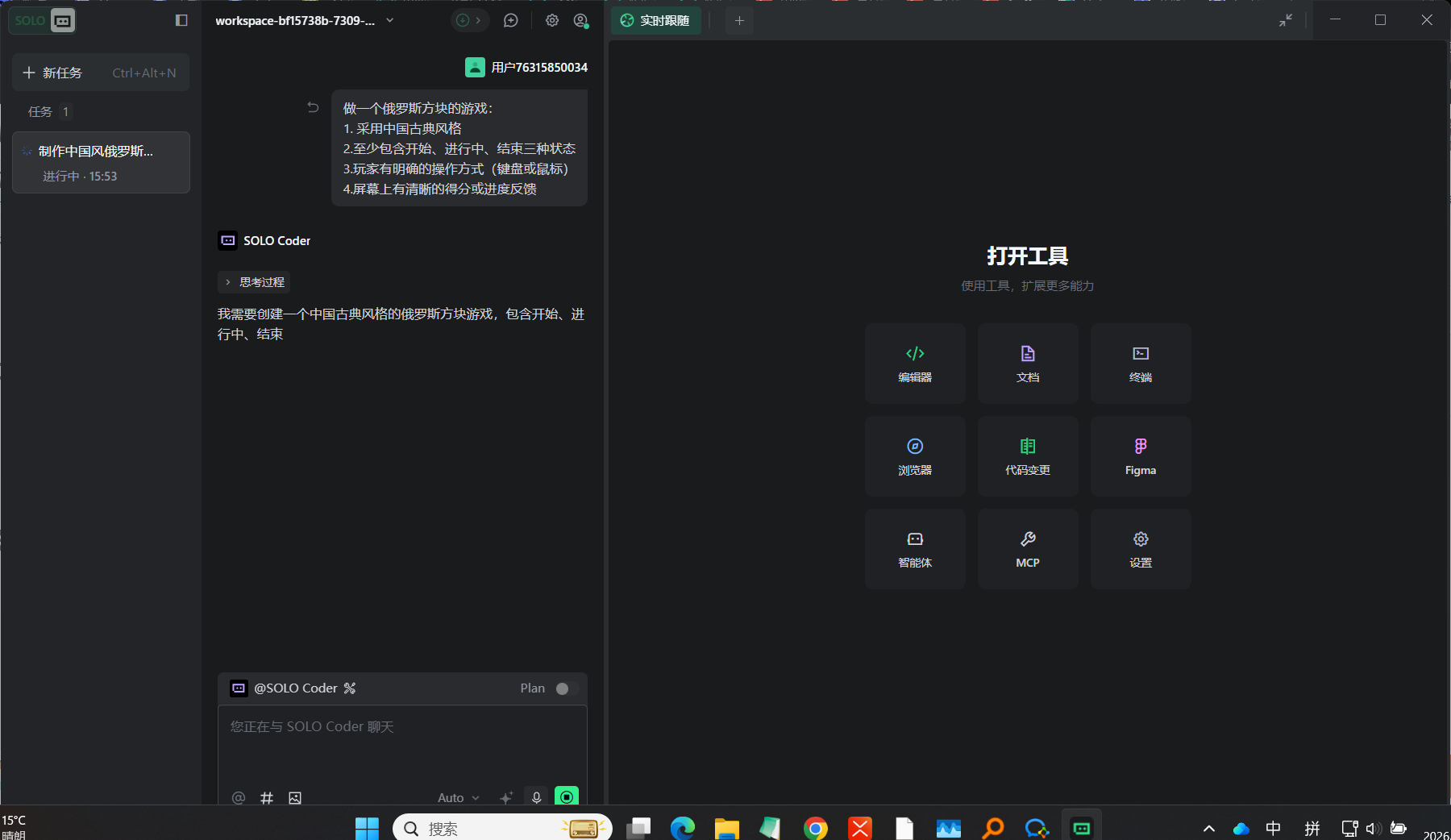Toggle the Plan mode switch
Screen dimensions: 1451x840
(x=567, y=688)
